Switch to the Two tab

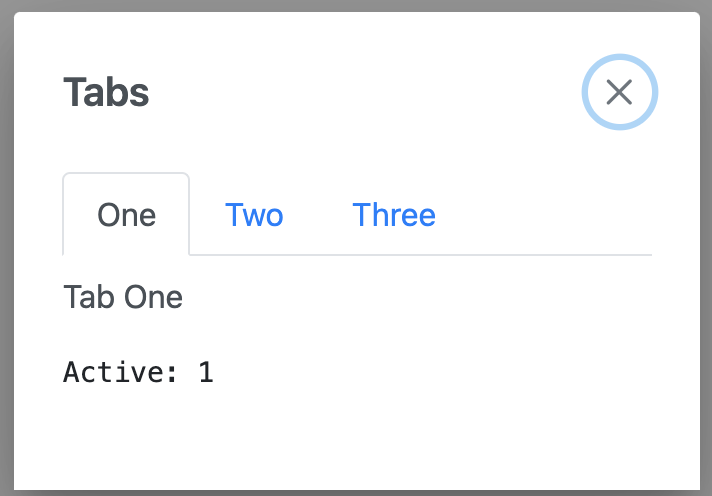coord(254,215)
